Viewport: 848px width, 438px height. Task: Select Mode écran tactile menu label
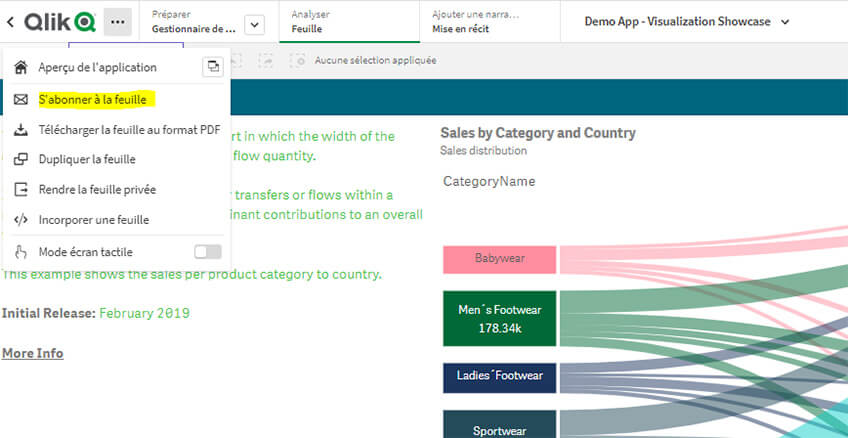click(x=85, y=252)
